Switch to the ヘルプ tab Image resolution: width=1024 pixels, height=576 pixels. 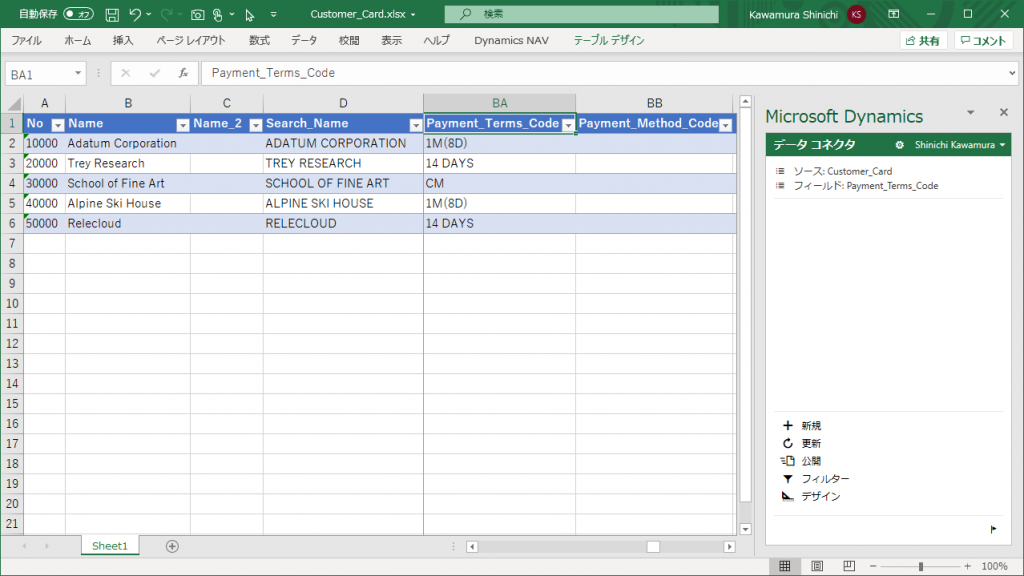click(436, 40)
